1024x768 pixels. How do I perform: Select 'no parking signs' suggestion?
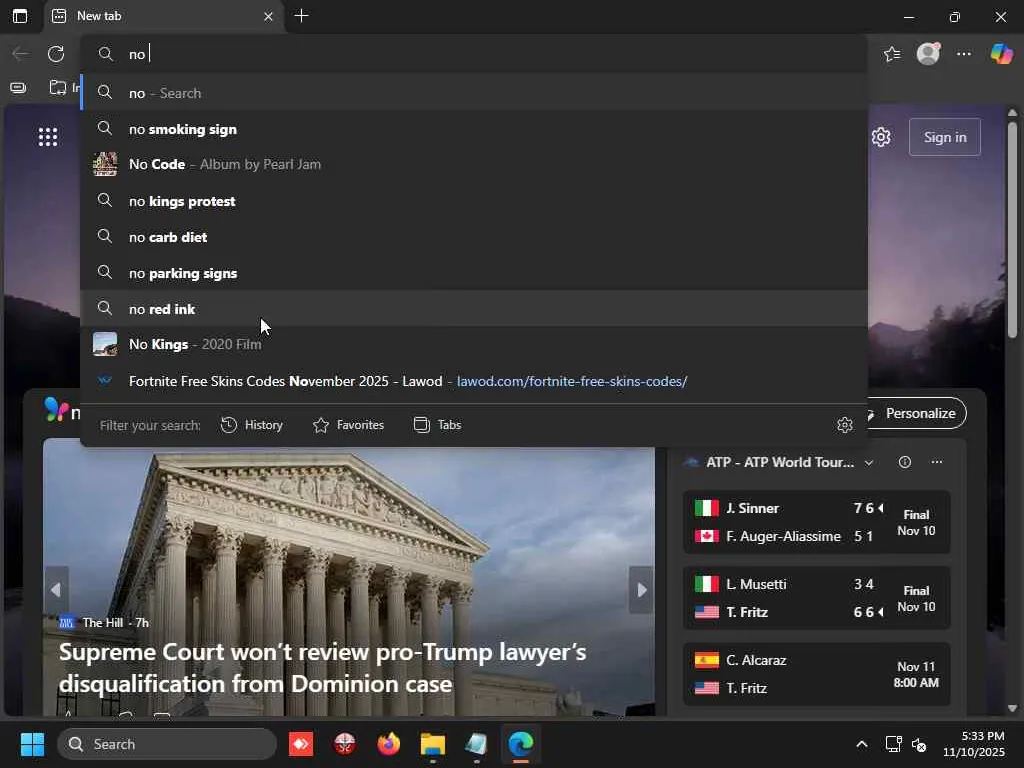click(x=473, y=272)
